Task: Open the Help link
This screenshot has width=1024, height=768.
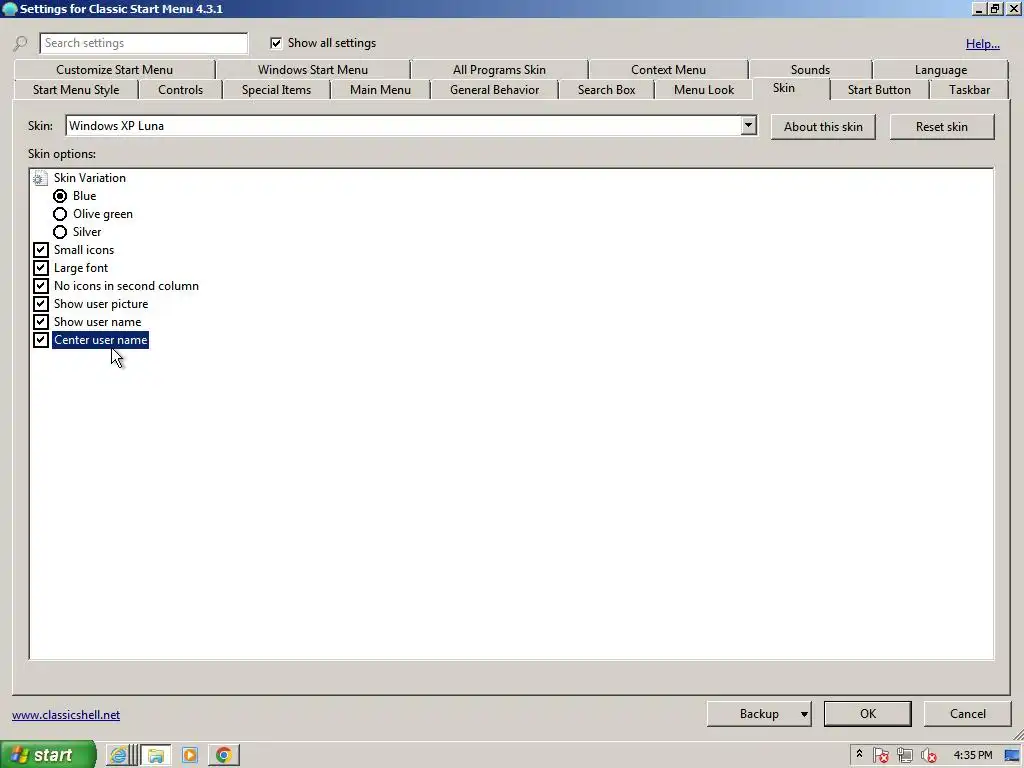Action: [982, 44]
